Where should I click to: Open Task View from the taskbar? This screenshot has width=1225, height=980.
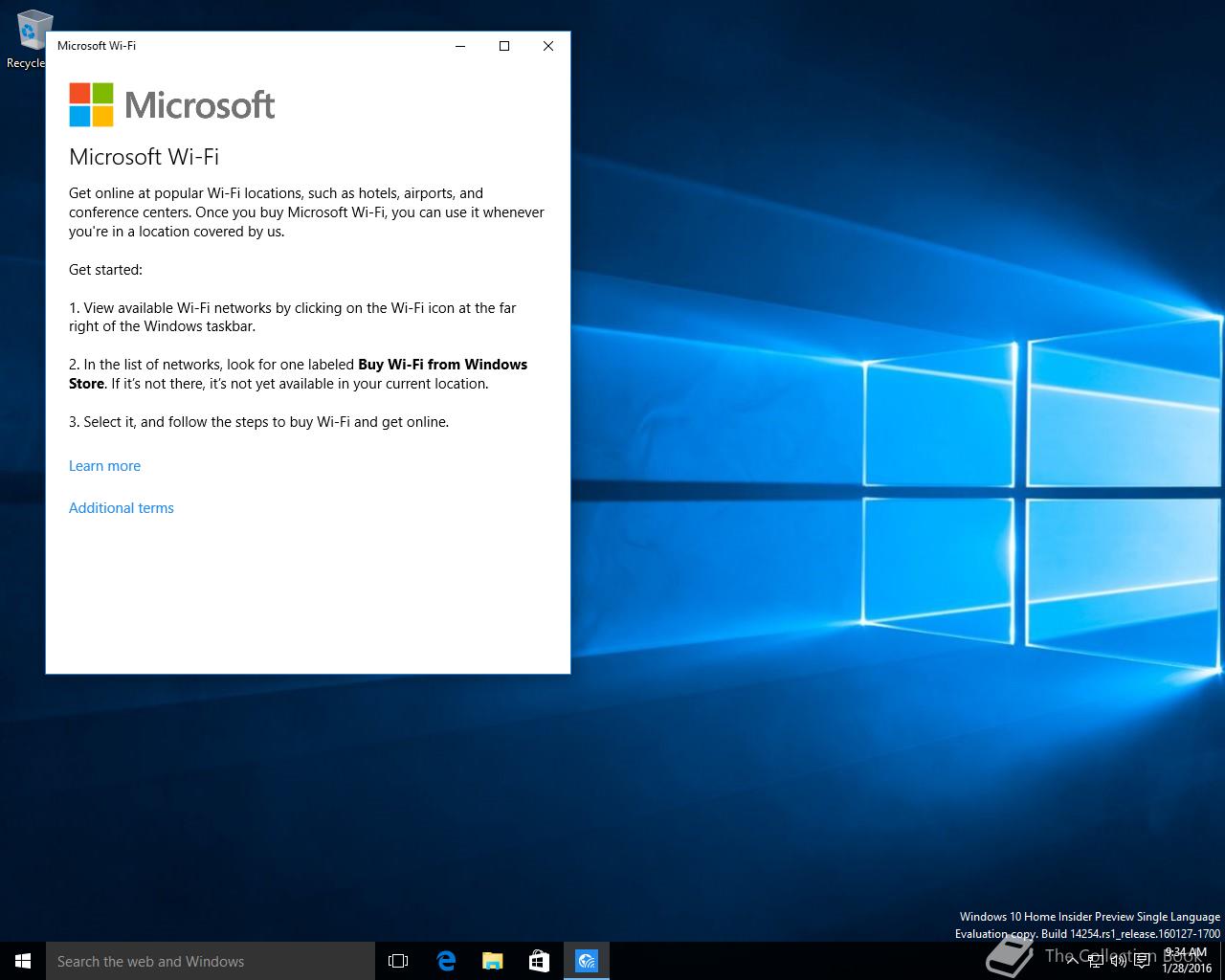pos(398,961)
